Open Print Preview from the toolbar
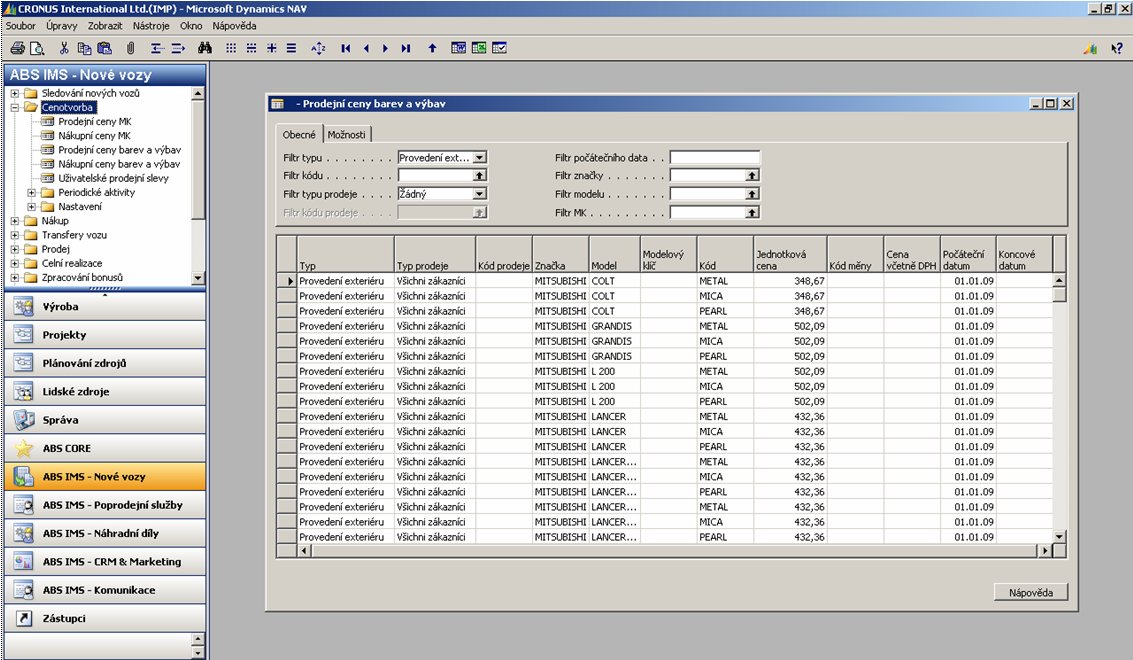The image size is (1133, 660). 37,48
